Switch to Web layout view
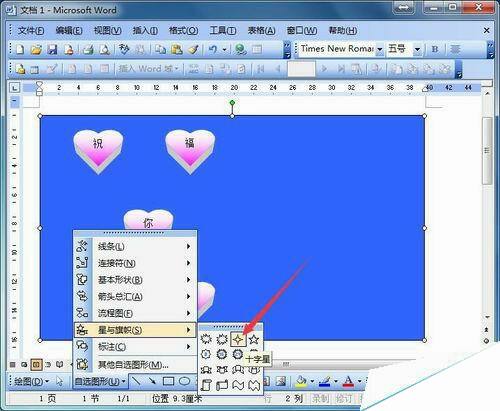The image size is (500, 411). (x=24, y=365)
